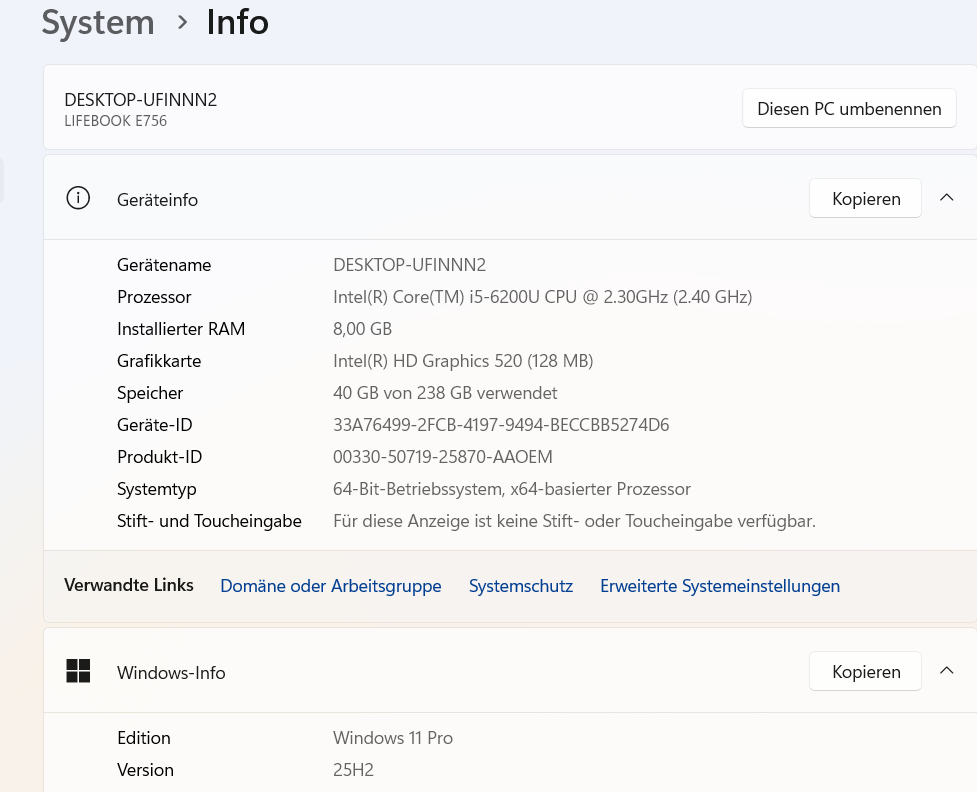Click the breadcrumb arrow between System and Info
This screenshot has height=792, width=977.
(182, 22)
